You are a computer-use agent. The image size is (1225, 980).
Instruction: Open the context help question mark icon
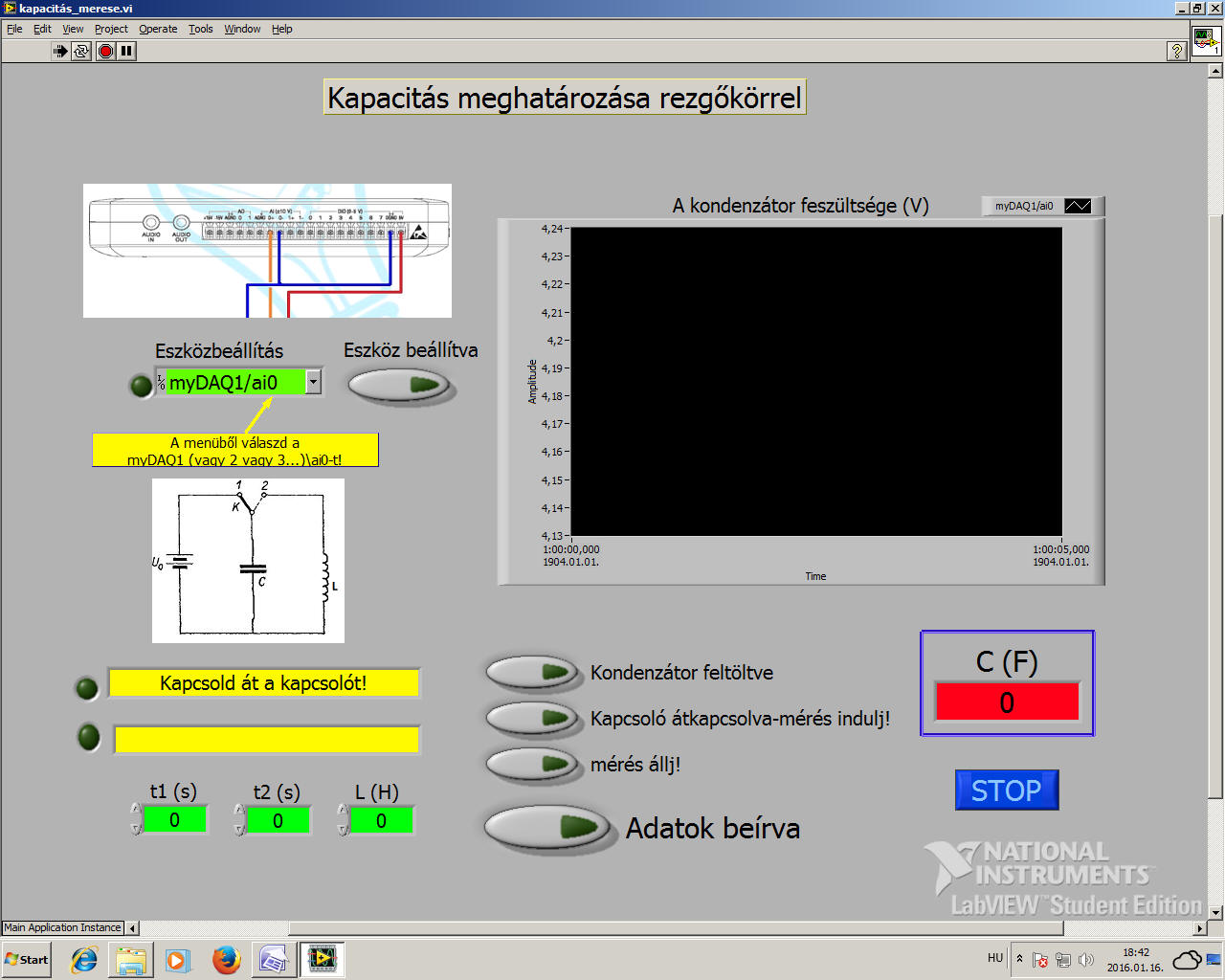pyautogui.click(x=1177, y=51)
